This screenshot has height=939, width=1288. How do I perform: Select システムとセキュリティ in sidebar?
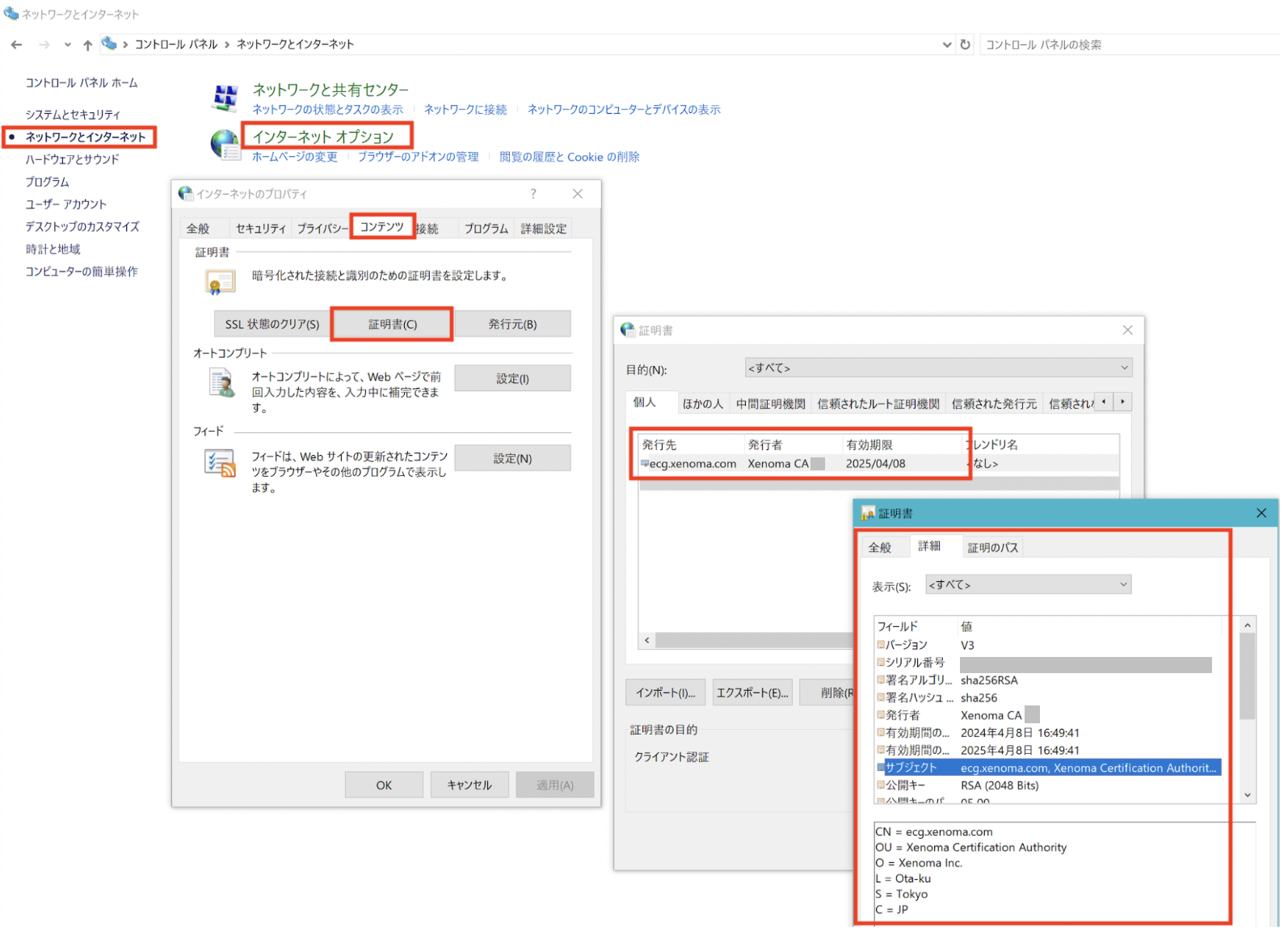tap(73, 115)
